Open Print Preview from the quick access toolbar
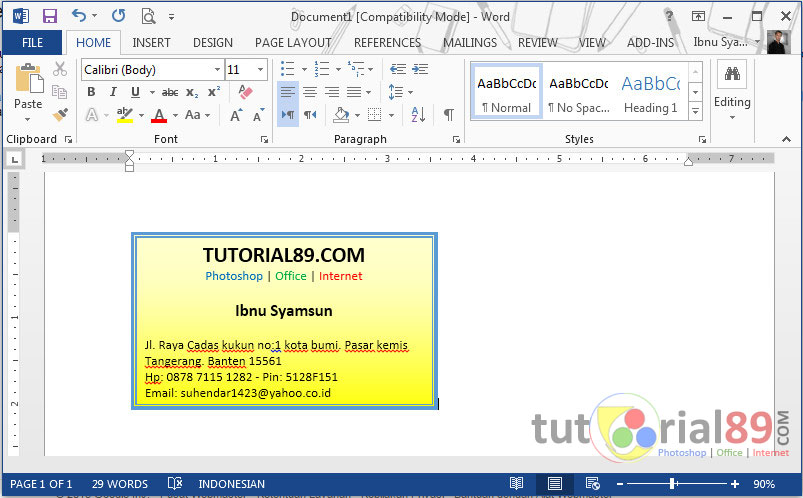 point(148,16)
